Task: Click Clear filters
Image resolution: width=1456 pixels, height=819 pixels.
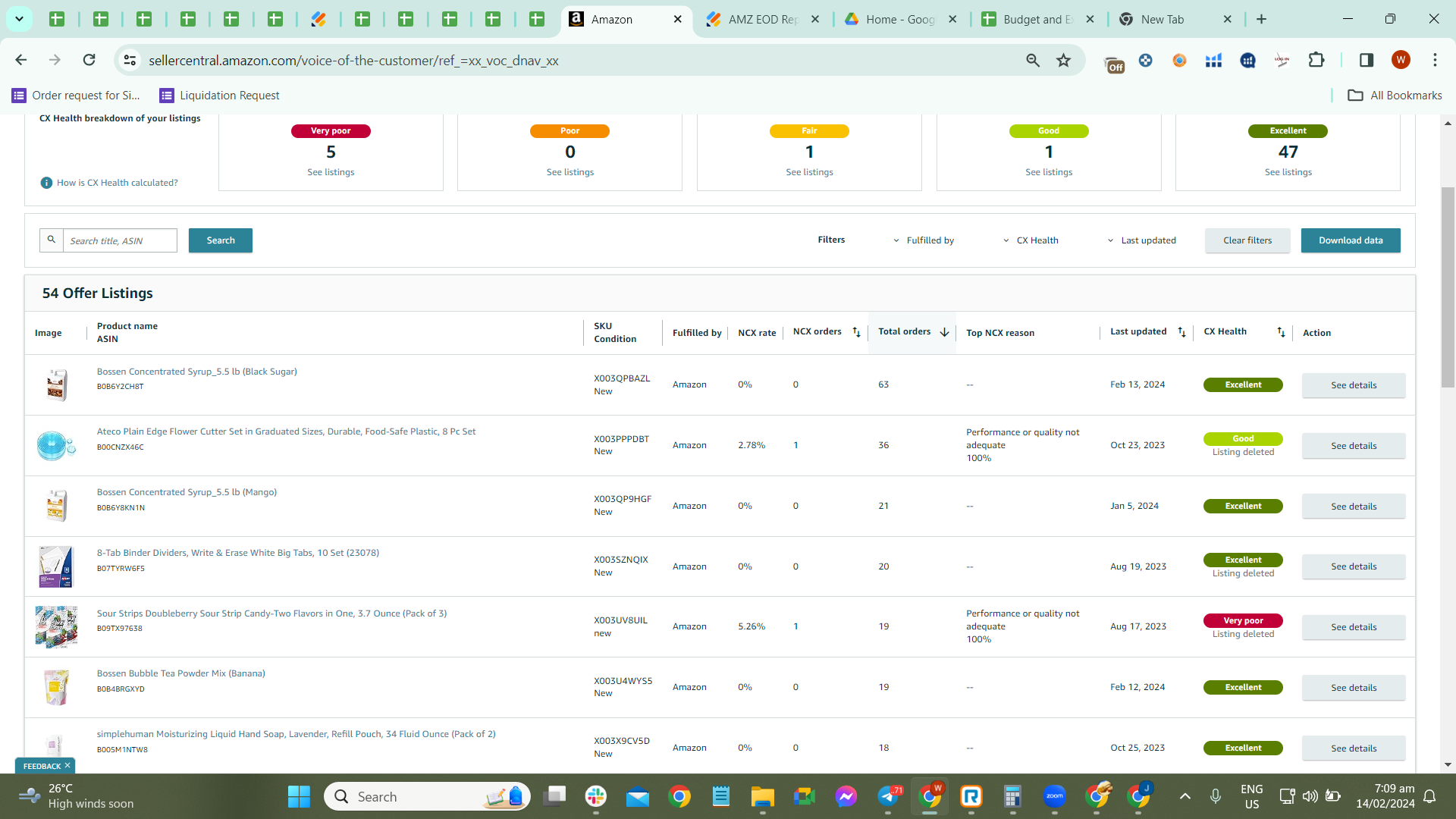Action: tap(1247, 240)
